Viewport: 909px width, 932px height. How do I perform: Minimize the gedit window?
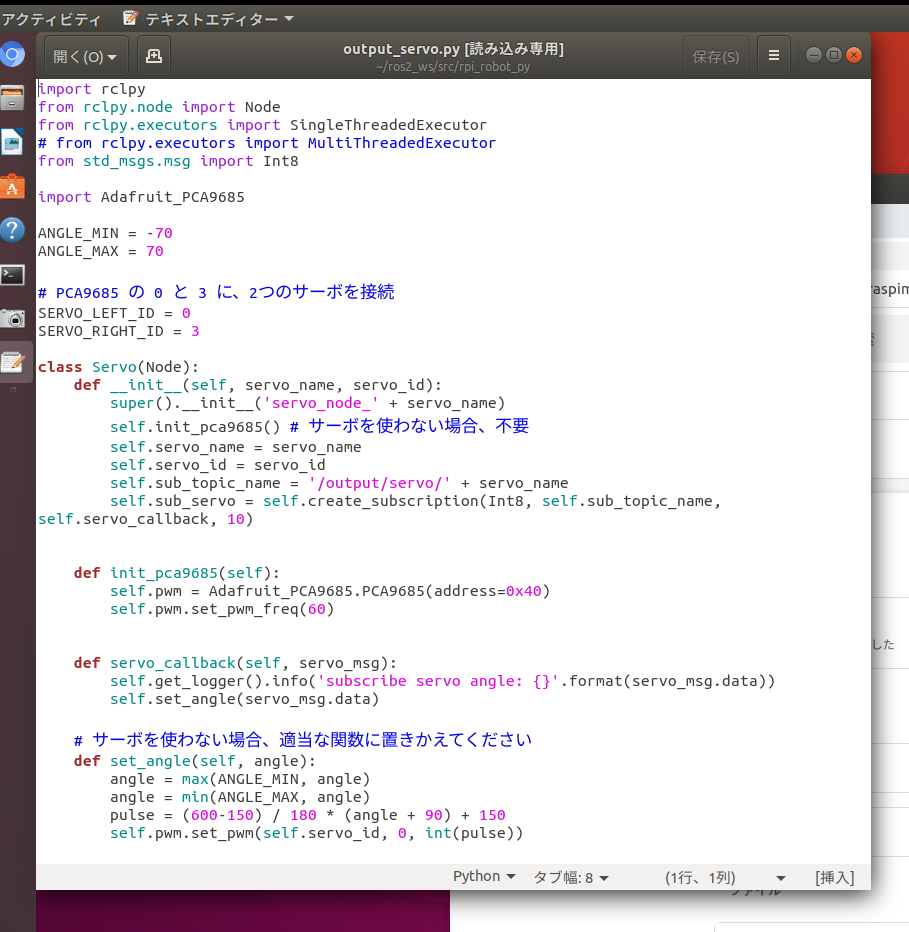pos(813,55)
